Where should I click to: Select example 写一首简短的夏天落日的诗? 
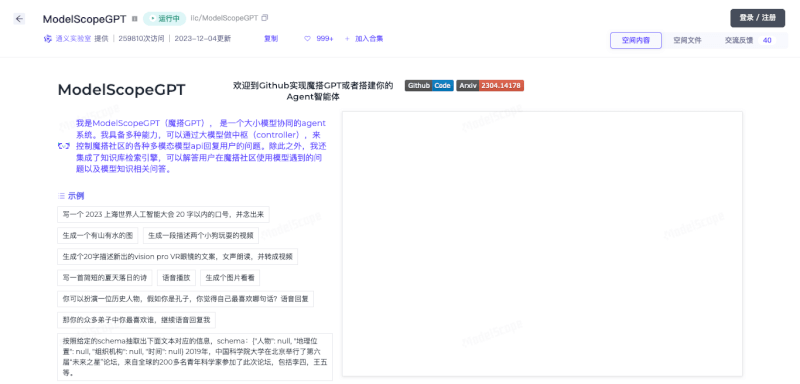point(105,278)
